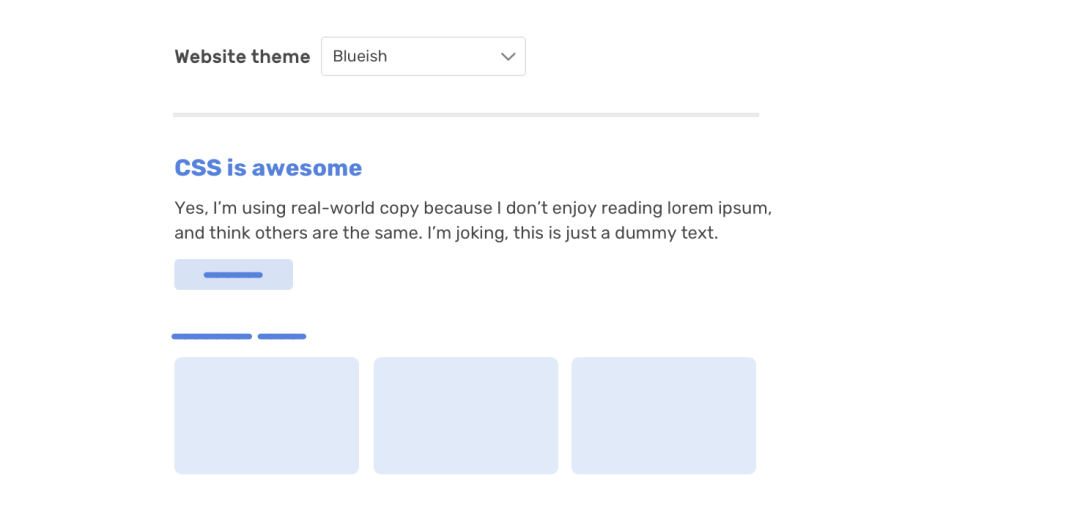Viewport: 1080px width, 530px height.
Task: Click the longer blue placeholder line above cards
Action: click(x=211, y=336)
